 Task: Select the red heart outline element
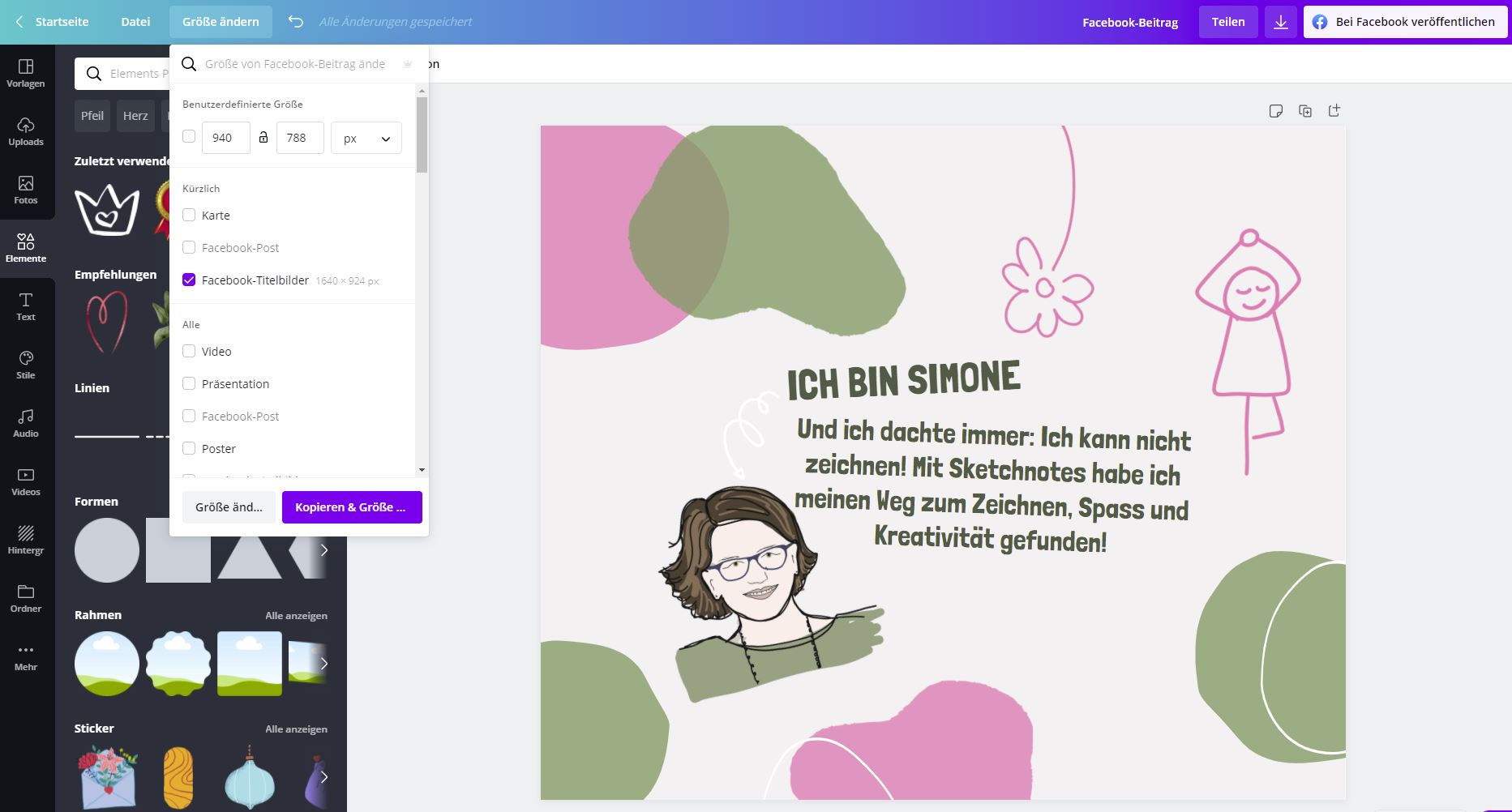tap(107, 322)
